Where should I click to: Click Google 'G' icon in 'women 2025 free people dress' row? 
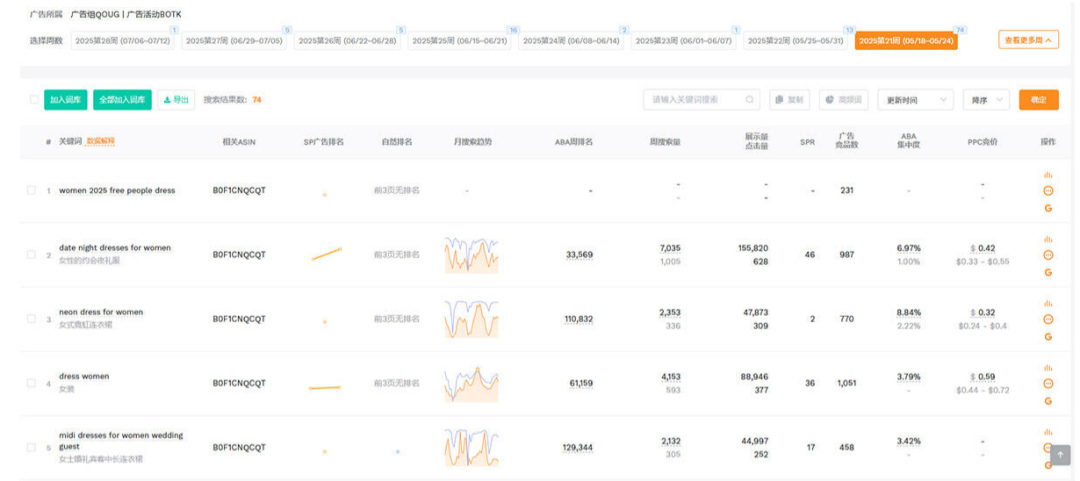[x=1048, y=207]
